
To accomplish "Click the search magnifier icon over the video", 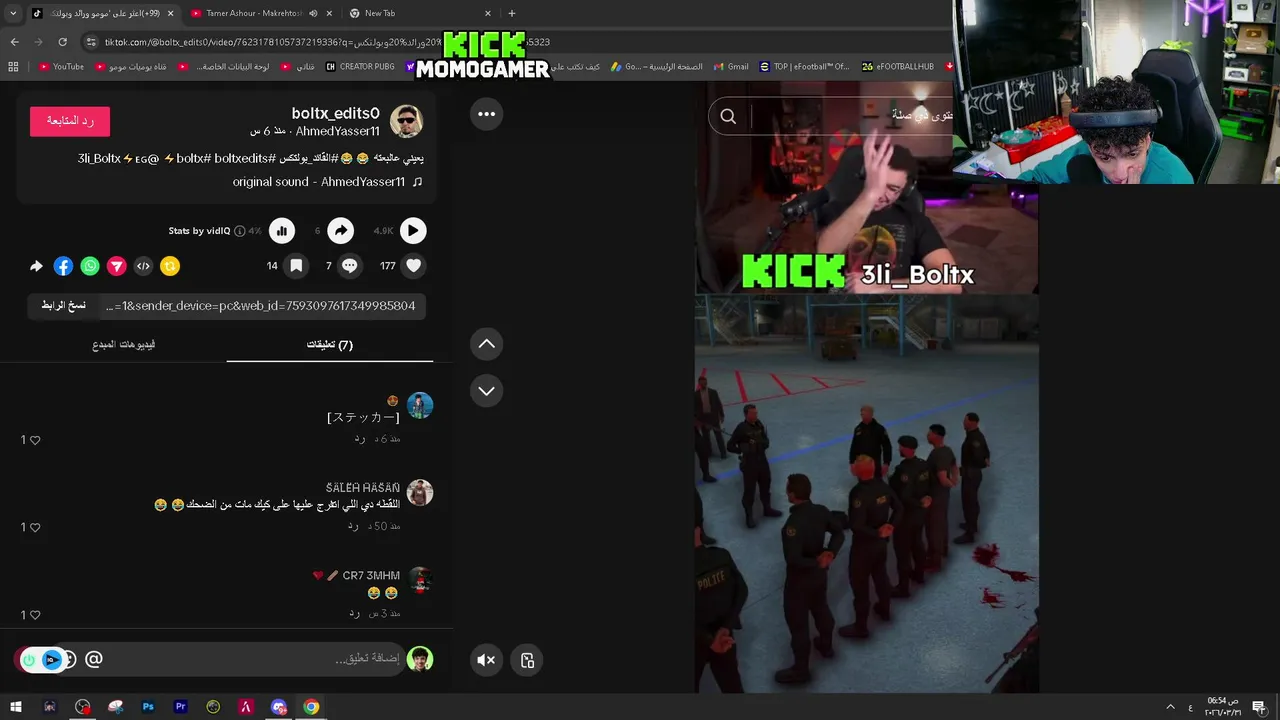I will (728, 117).
